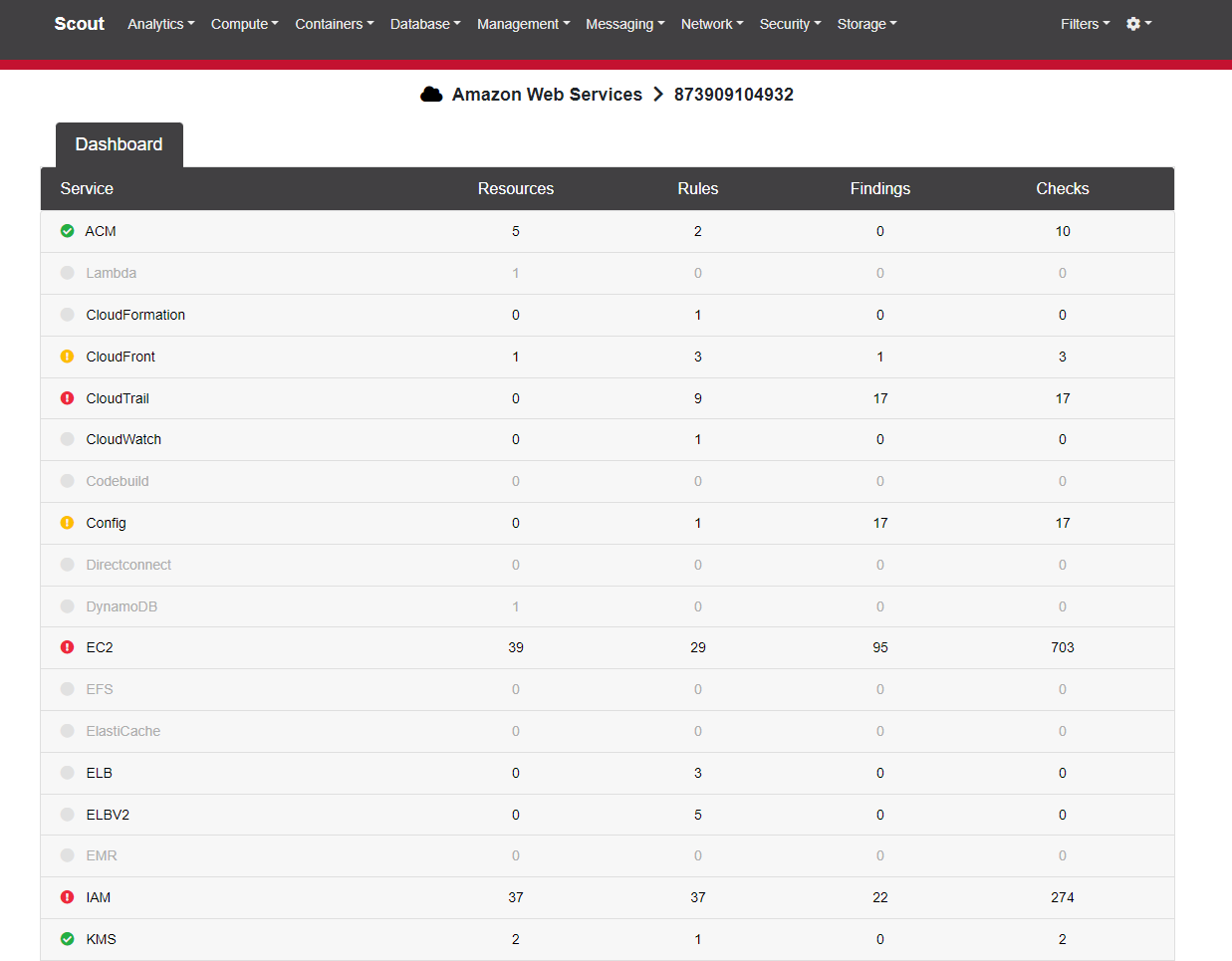Click the green check icon beside KMS
The width and height of the screenshot is (1232, 961).
(67, 939)
